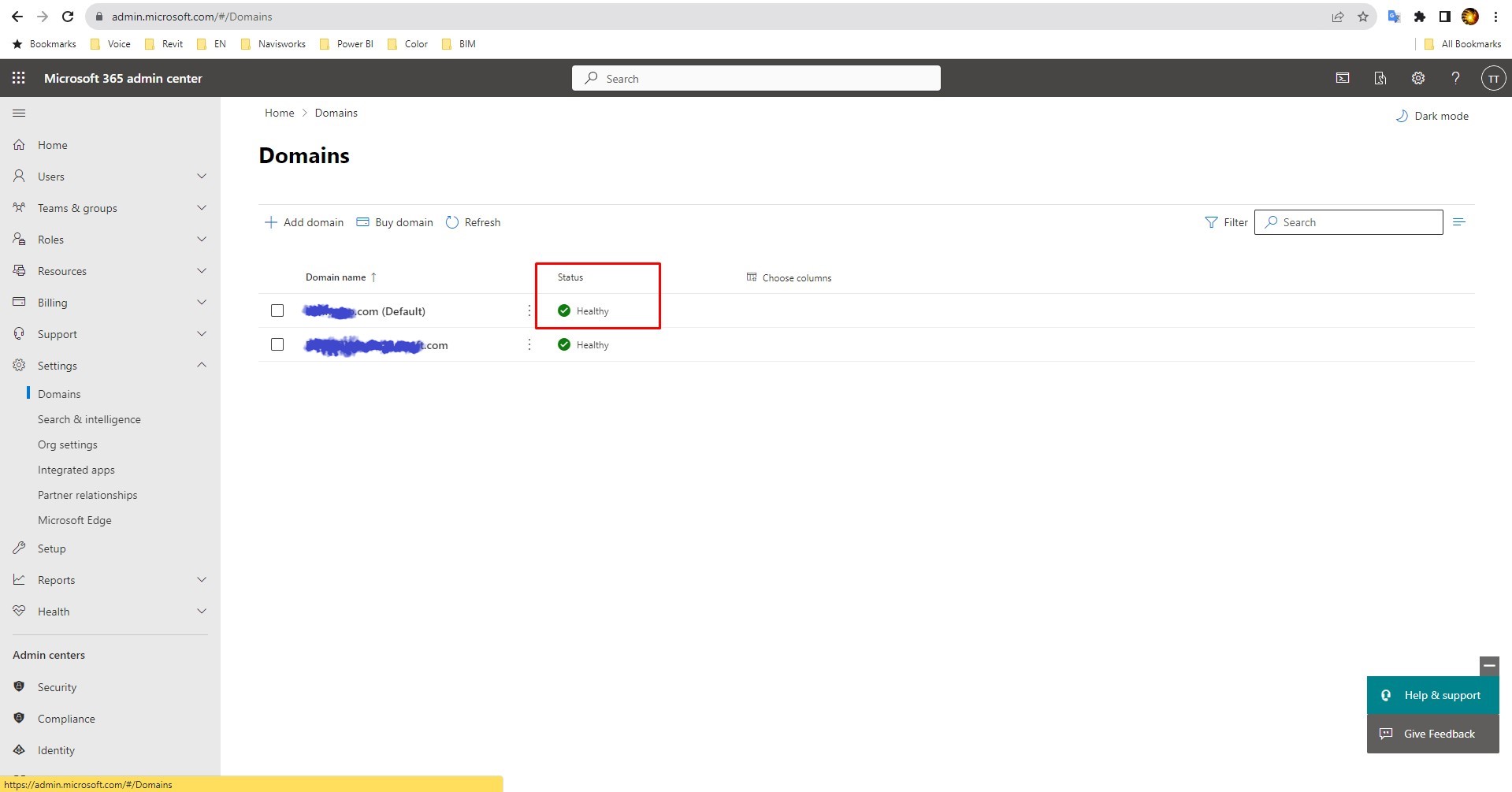Select the checkbox for the default domain row
The height and width of the screenshot is (792, 1512).
[x=277, y=310]
